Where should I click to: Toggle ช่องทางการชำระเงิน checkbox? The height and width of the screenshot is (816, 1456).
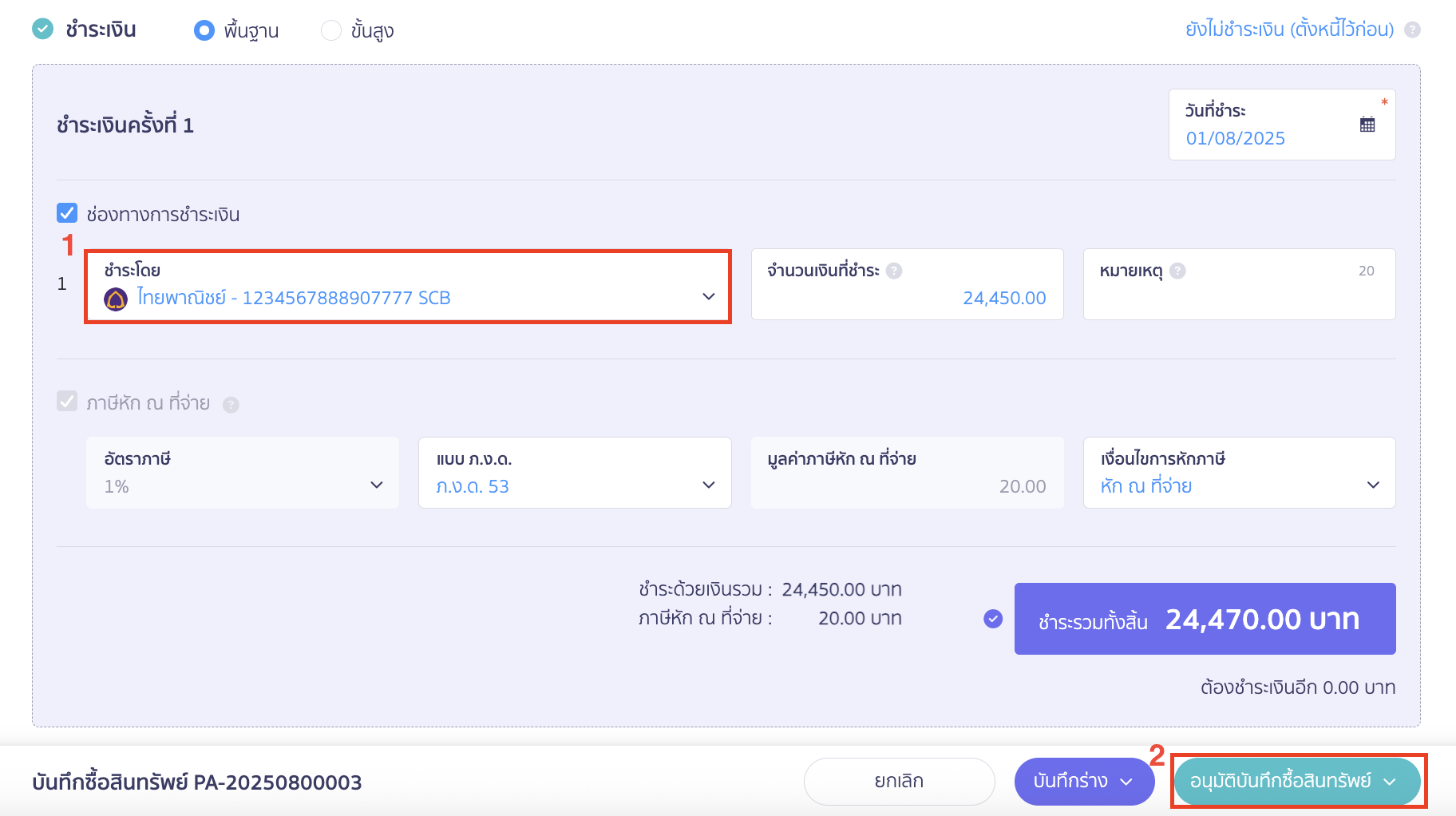[67, 213]
